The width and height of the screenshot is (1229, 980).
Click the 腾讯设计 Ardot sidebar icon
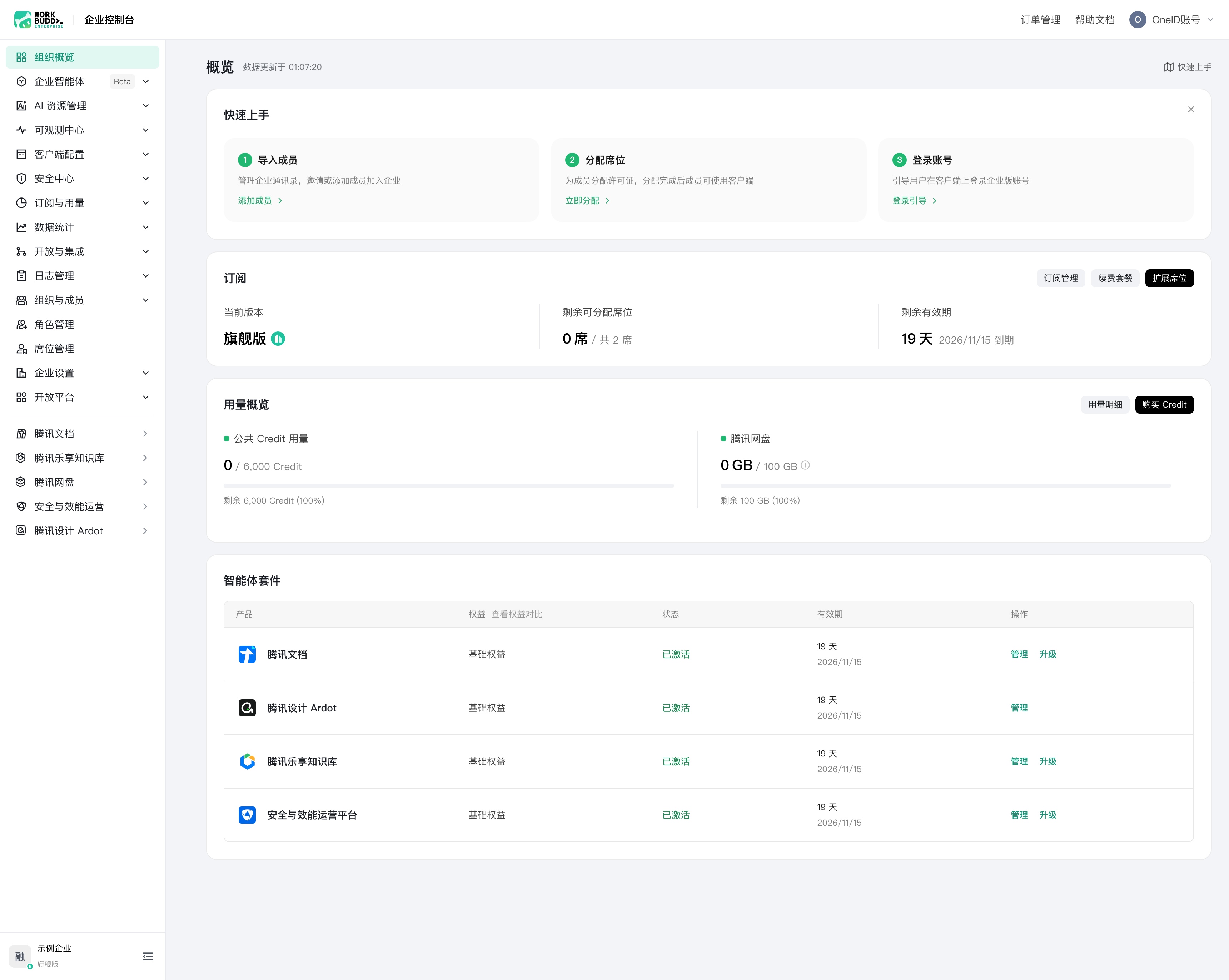coord(21,530)
